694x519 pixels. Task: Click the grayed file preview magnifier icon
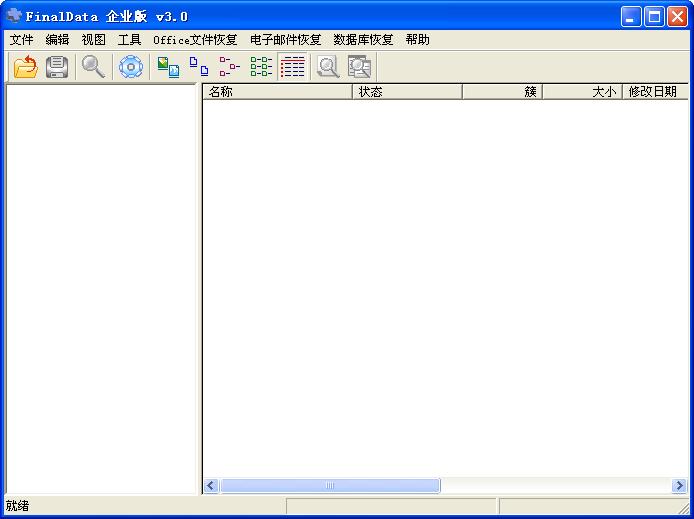click(x=328, y=67)
